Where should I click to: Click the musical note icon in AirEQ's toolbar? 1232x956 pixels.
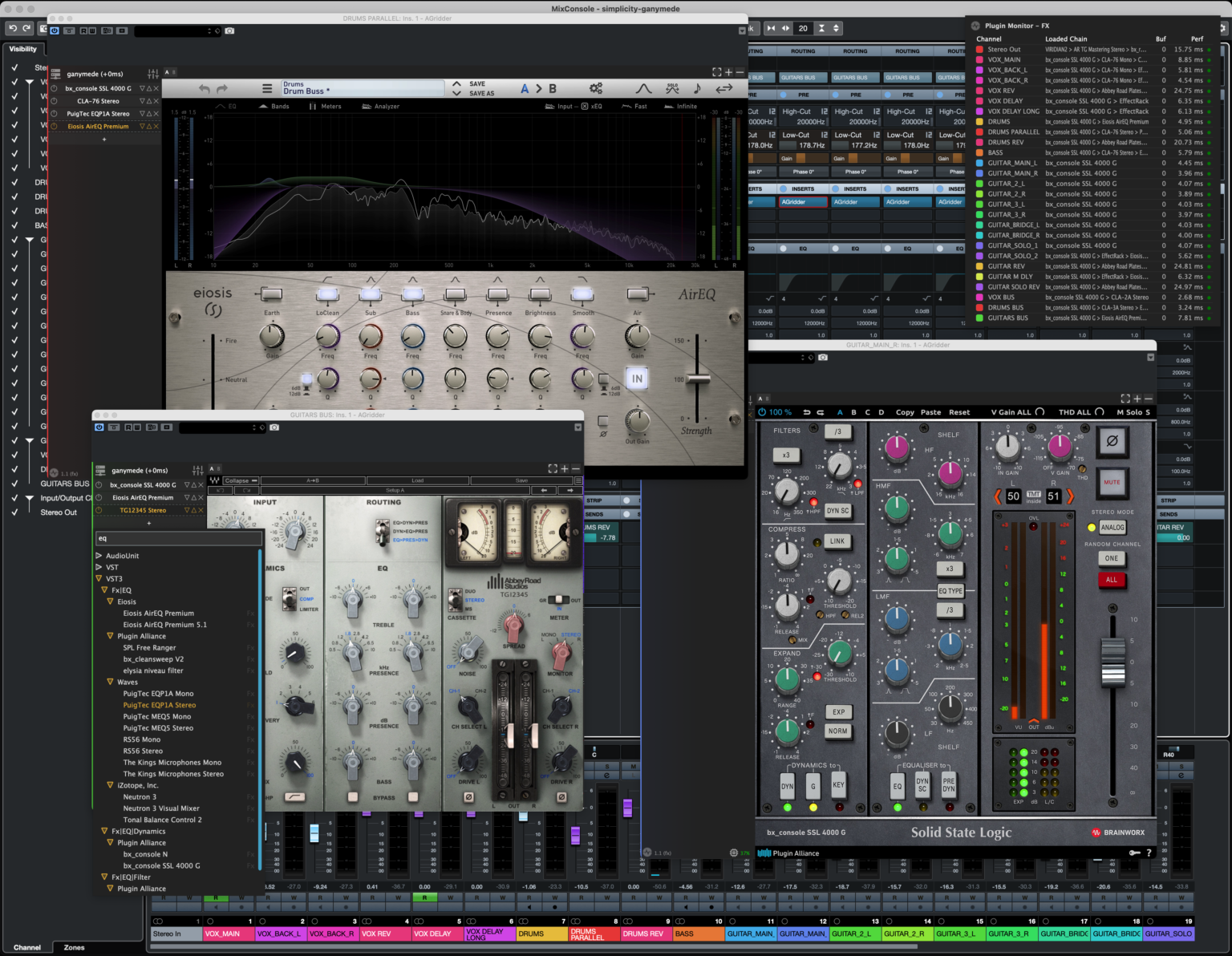click(696, 88)
